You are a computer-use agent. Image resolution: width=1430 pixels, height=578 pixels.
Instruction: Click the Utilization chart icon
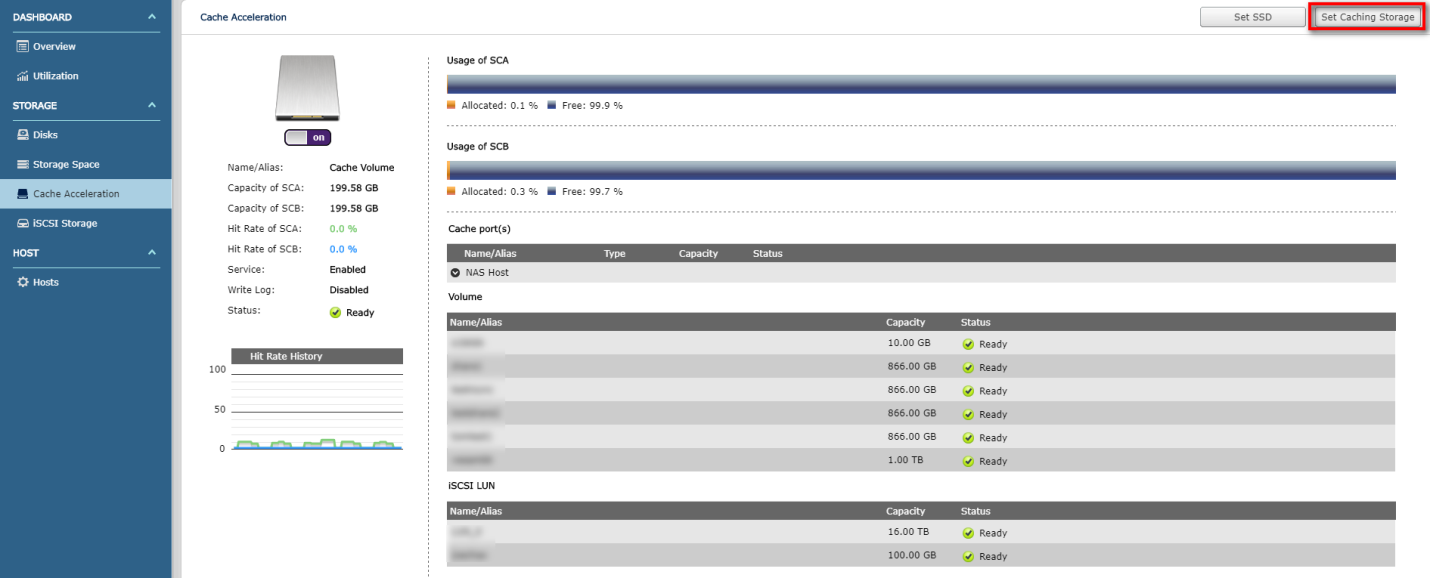22,76
